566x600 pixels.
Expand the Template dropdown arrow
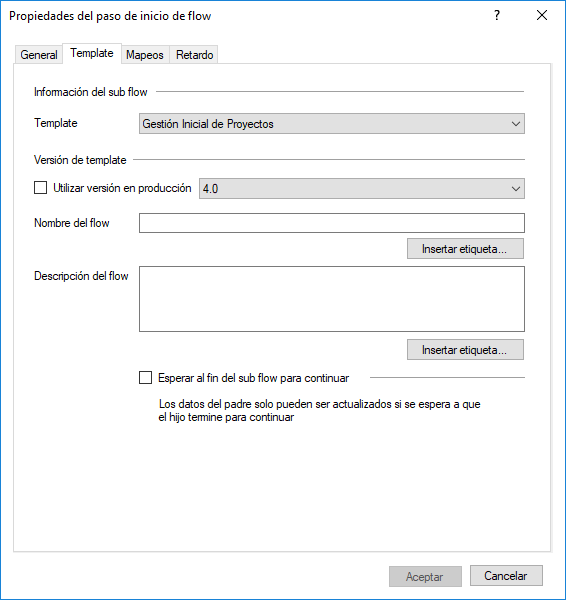[x=515, y=124]
